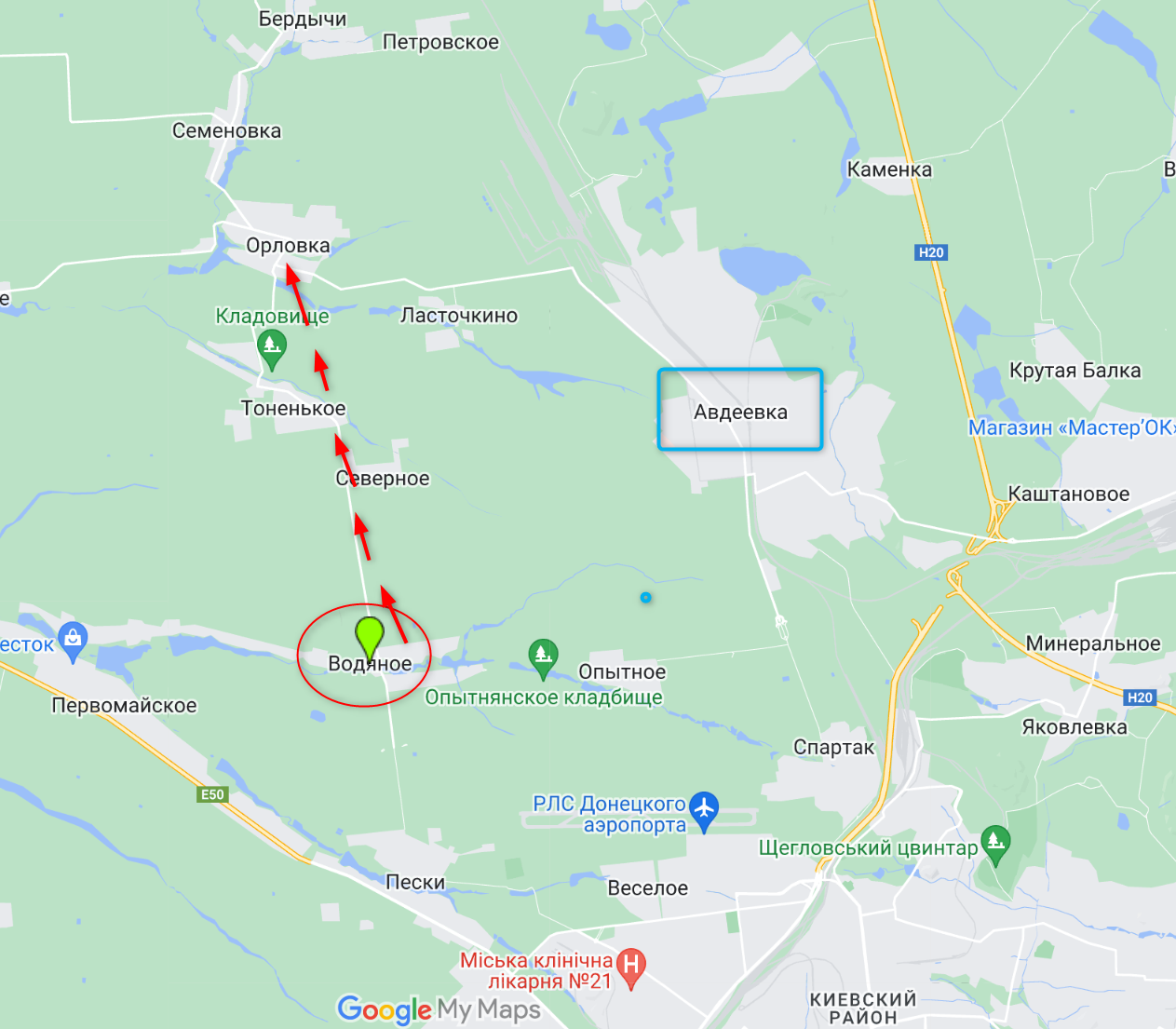1176x1029 pixels.
Task: Click the red arrow pointing at Орловка
Action: click(296, 294)
